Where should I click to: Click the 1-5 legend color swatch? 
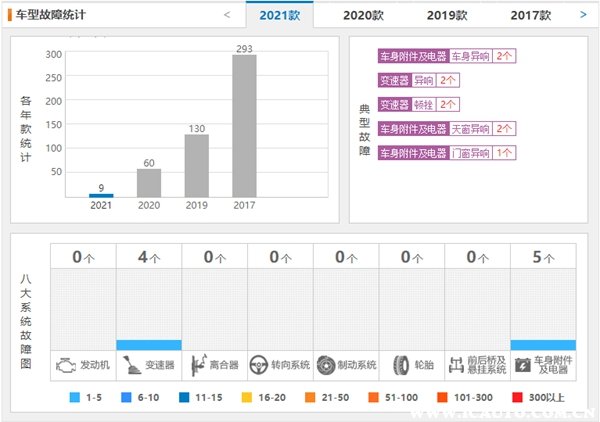coord(75,398)
